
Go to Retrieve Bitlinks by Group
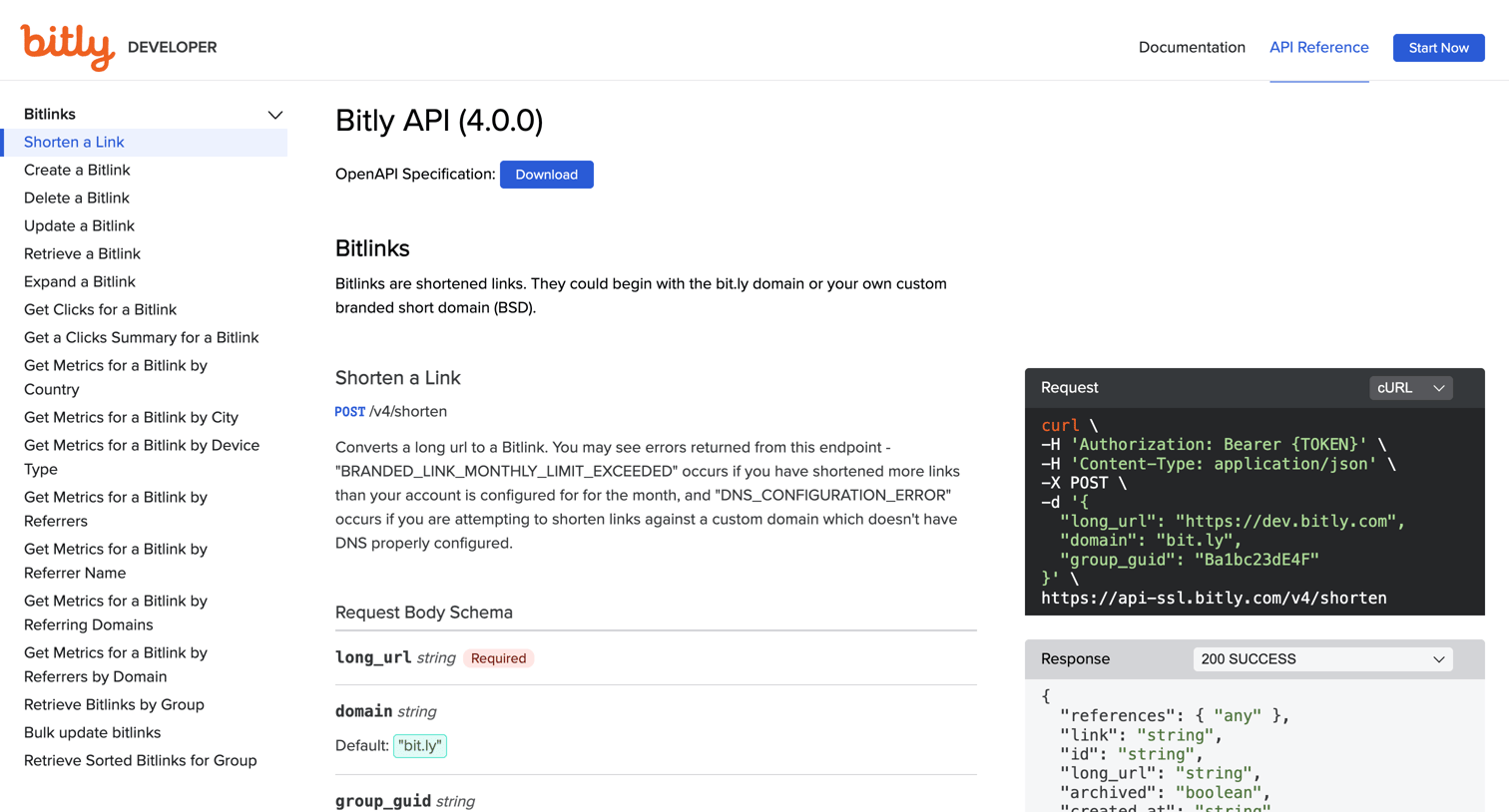[x=114, y=705]
